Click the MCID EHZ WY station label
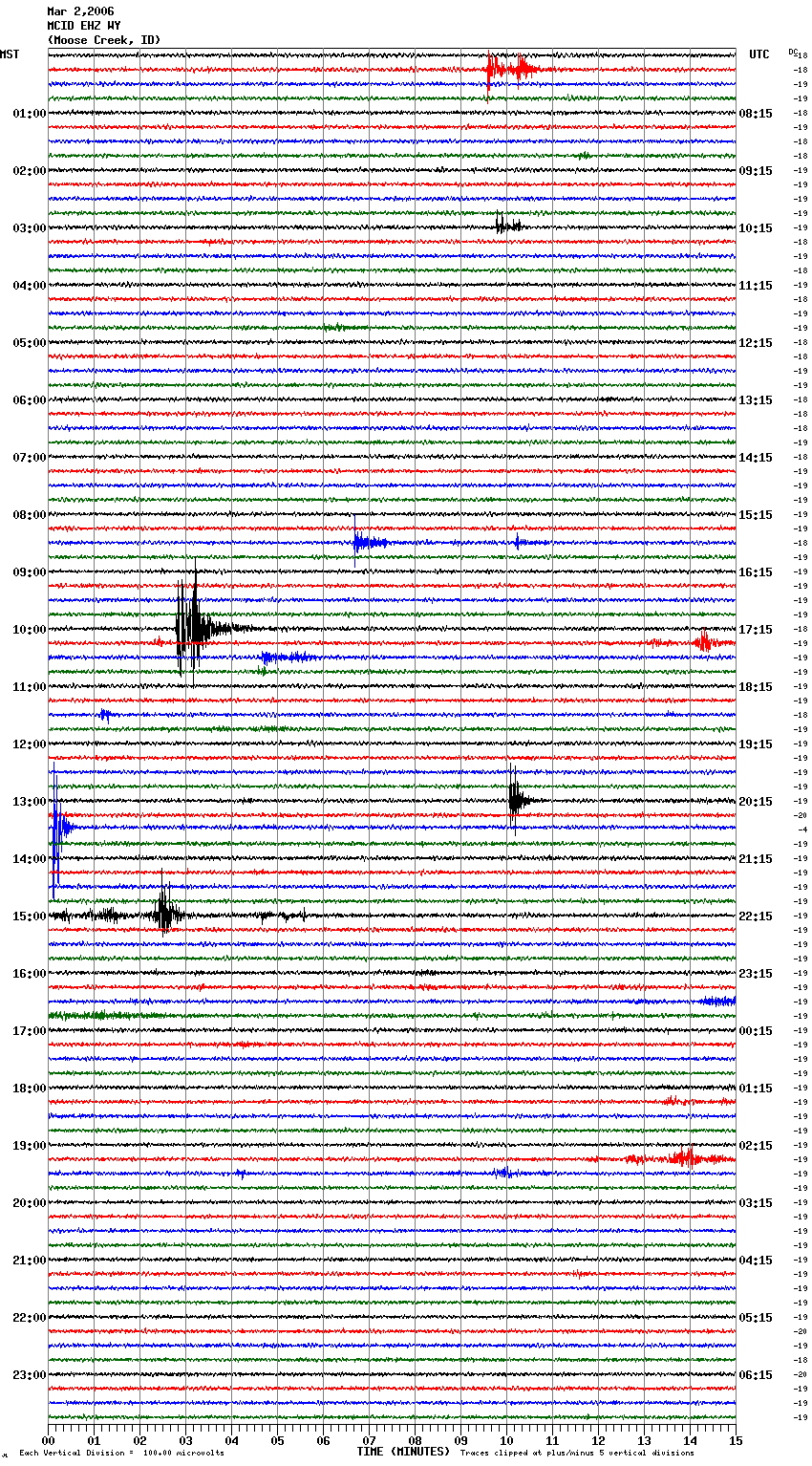Image resolution: width=812 pixels, height=1466 pixels. (x=83, y=26)
